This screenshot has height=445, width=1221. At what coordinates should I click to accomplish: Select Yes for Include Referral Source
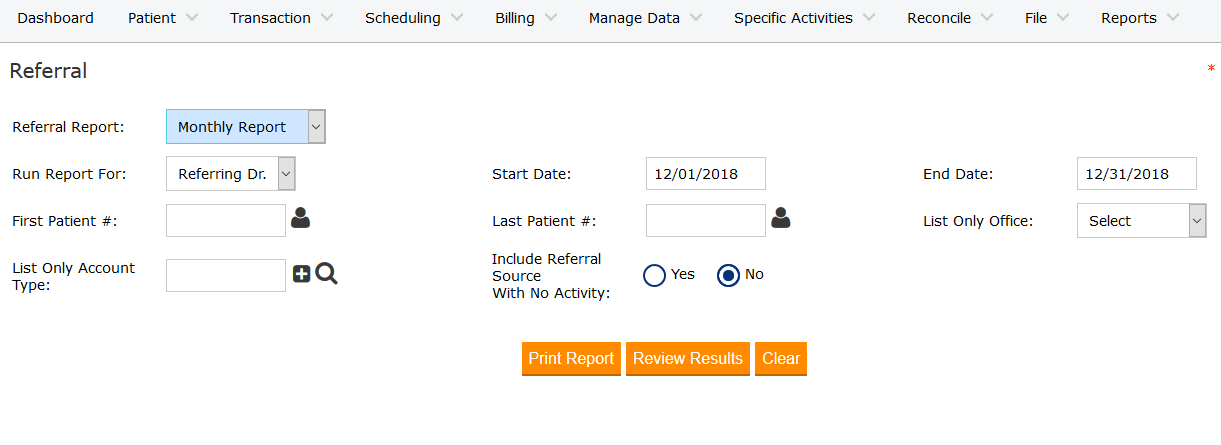point(655,275)
